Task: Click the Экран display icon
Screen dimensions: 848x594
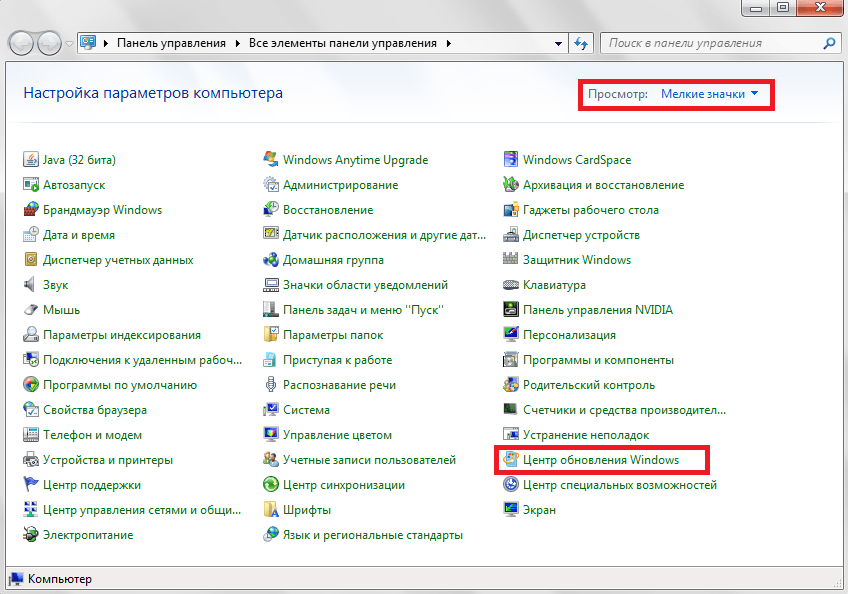Action: [511, 510]
